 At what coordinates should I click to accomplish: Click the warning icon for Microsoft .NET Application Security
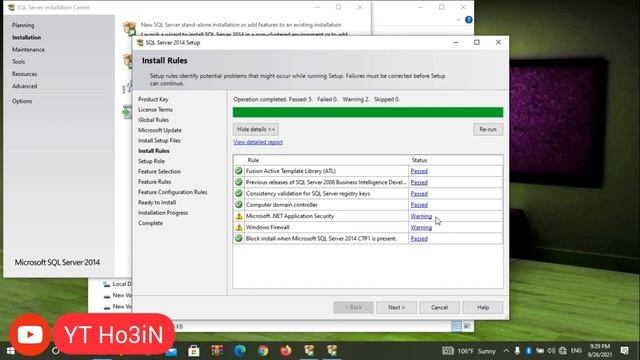pyautogui.click(x=239, y=216)
